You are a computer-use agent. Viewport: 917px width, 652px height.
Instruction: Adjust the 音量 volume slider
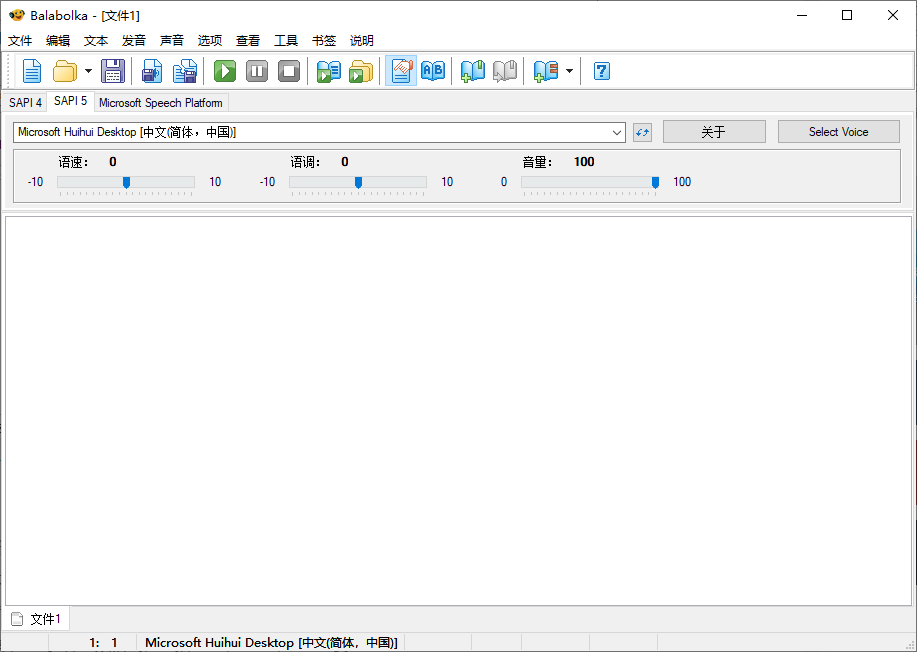point(655,182)
